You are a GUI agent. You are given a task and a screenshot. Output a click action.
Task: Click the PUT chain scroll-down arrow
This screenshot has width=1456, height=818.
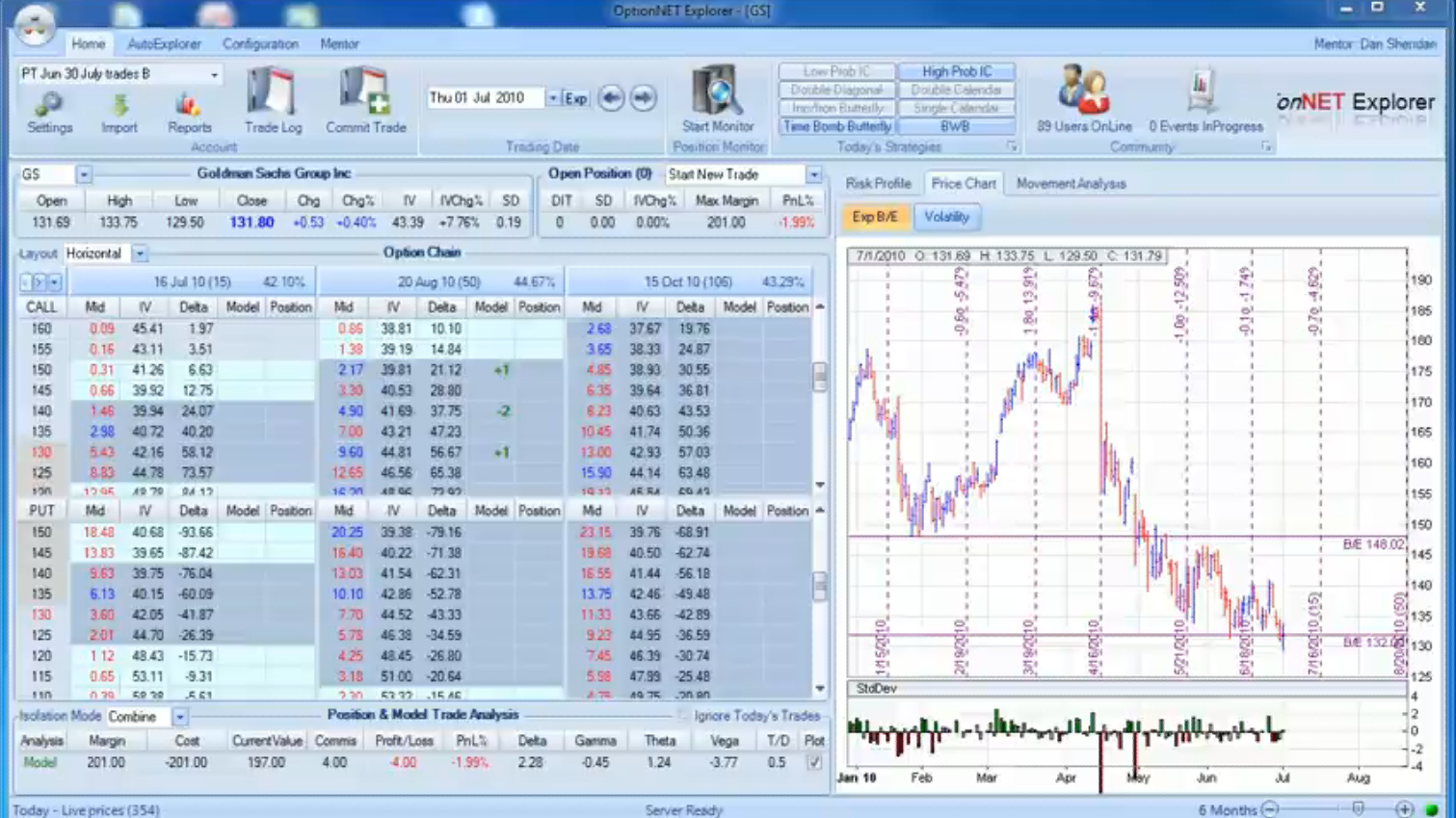820,689
